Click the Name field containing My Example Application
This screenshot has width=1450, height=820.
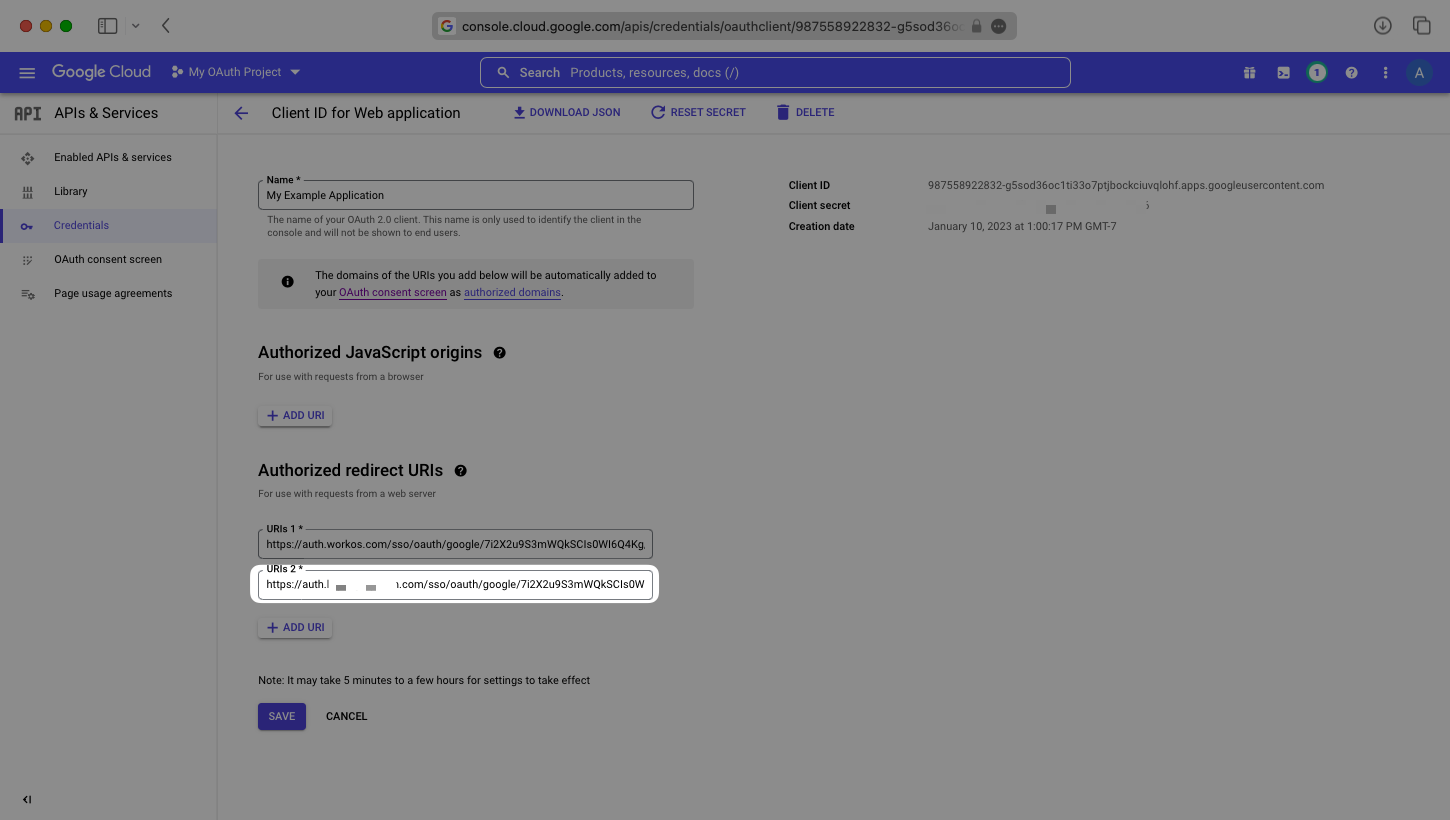(475, 194)
